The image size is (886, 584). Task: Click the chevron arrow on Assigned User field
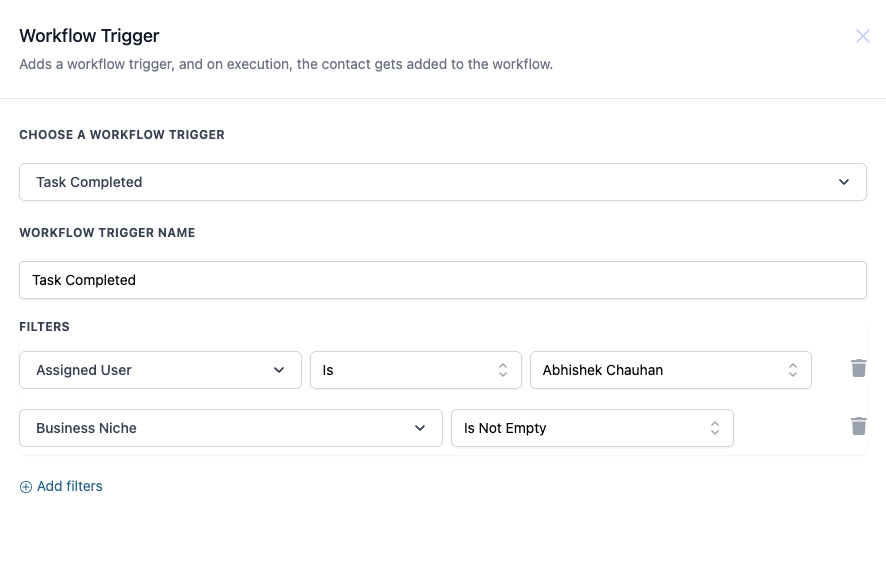pos(279,370)
